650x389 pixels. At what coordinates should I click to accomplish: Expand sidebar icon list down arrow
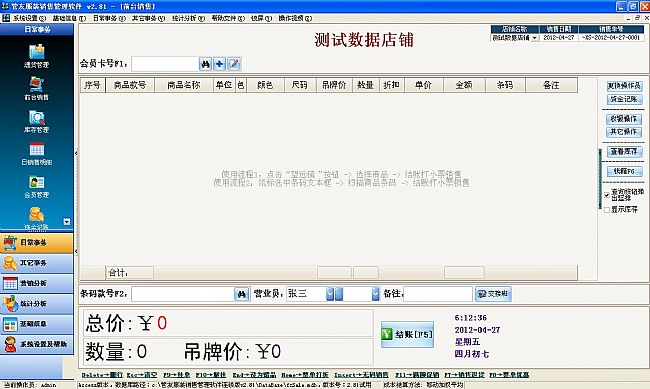67,222
